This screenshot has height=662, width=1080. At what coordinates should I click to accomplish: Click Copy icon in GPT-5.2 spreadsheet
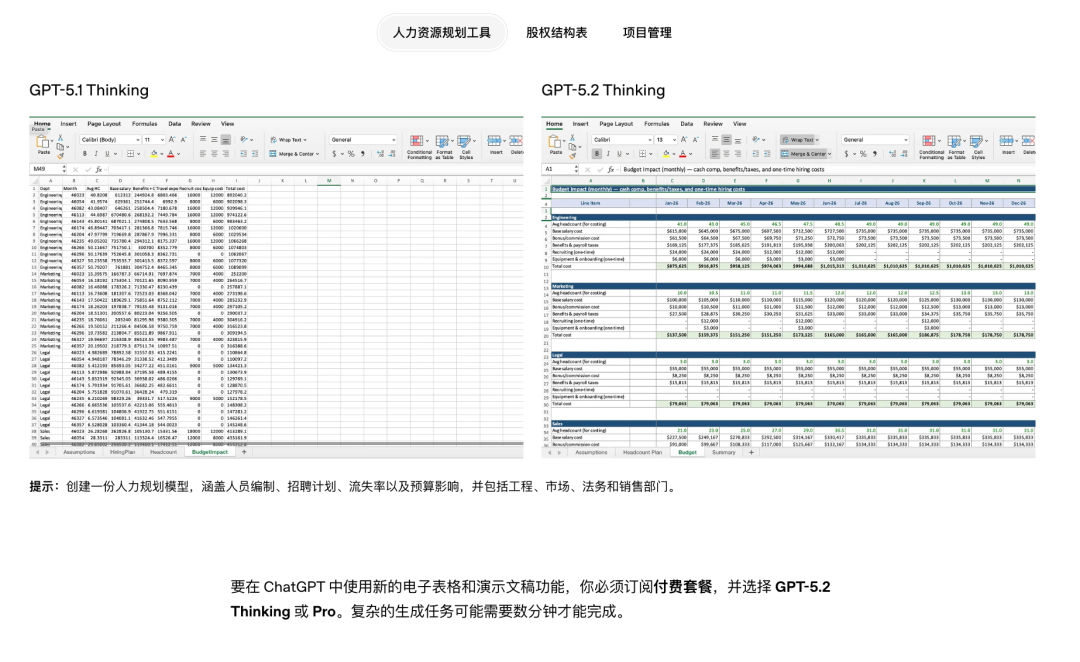click(572, 147)
